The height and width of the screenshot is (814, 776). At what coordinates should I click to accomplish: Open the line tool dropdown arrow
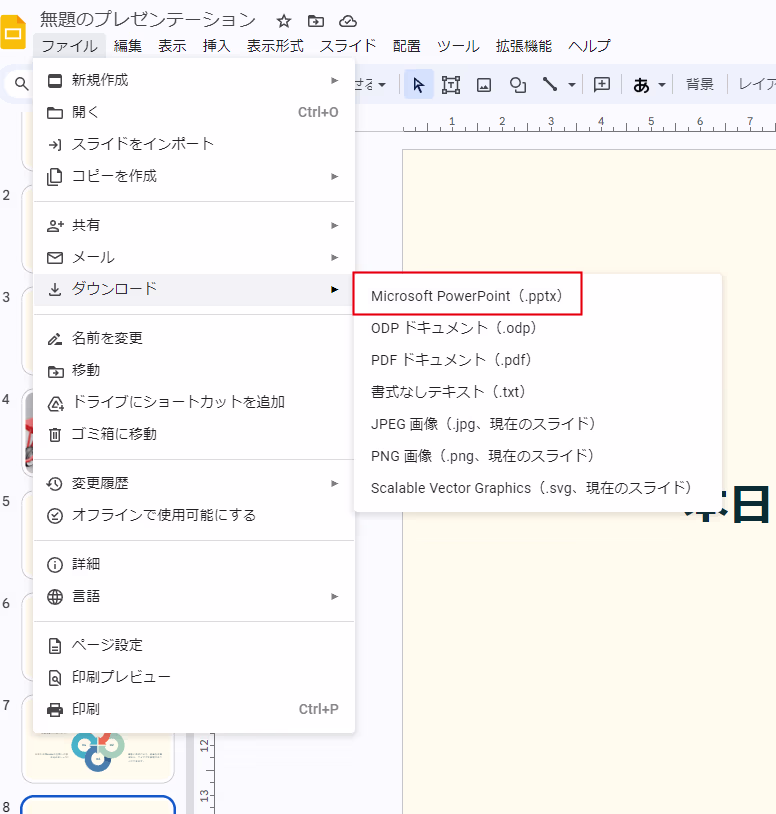(x=571, y=85)
